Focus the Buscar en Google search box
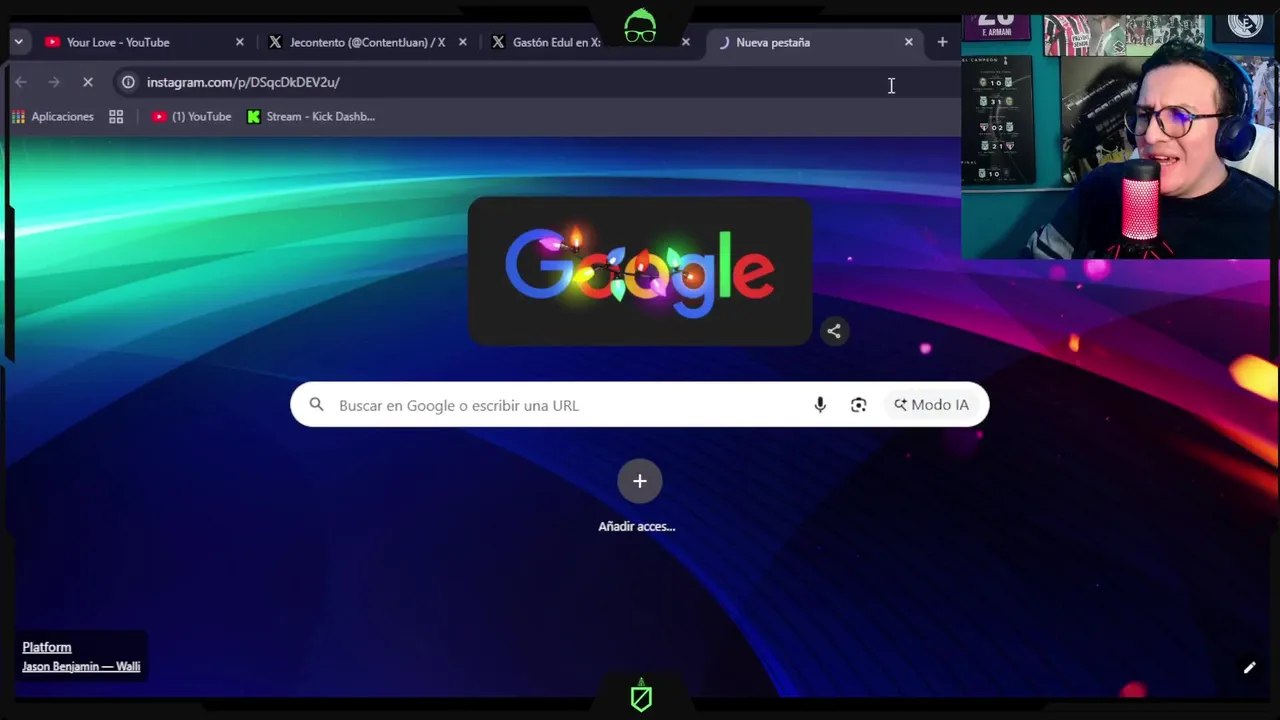Image resolution: width=1280 pixels, height=720 pixels. (640, 405)
